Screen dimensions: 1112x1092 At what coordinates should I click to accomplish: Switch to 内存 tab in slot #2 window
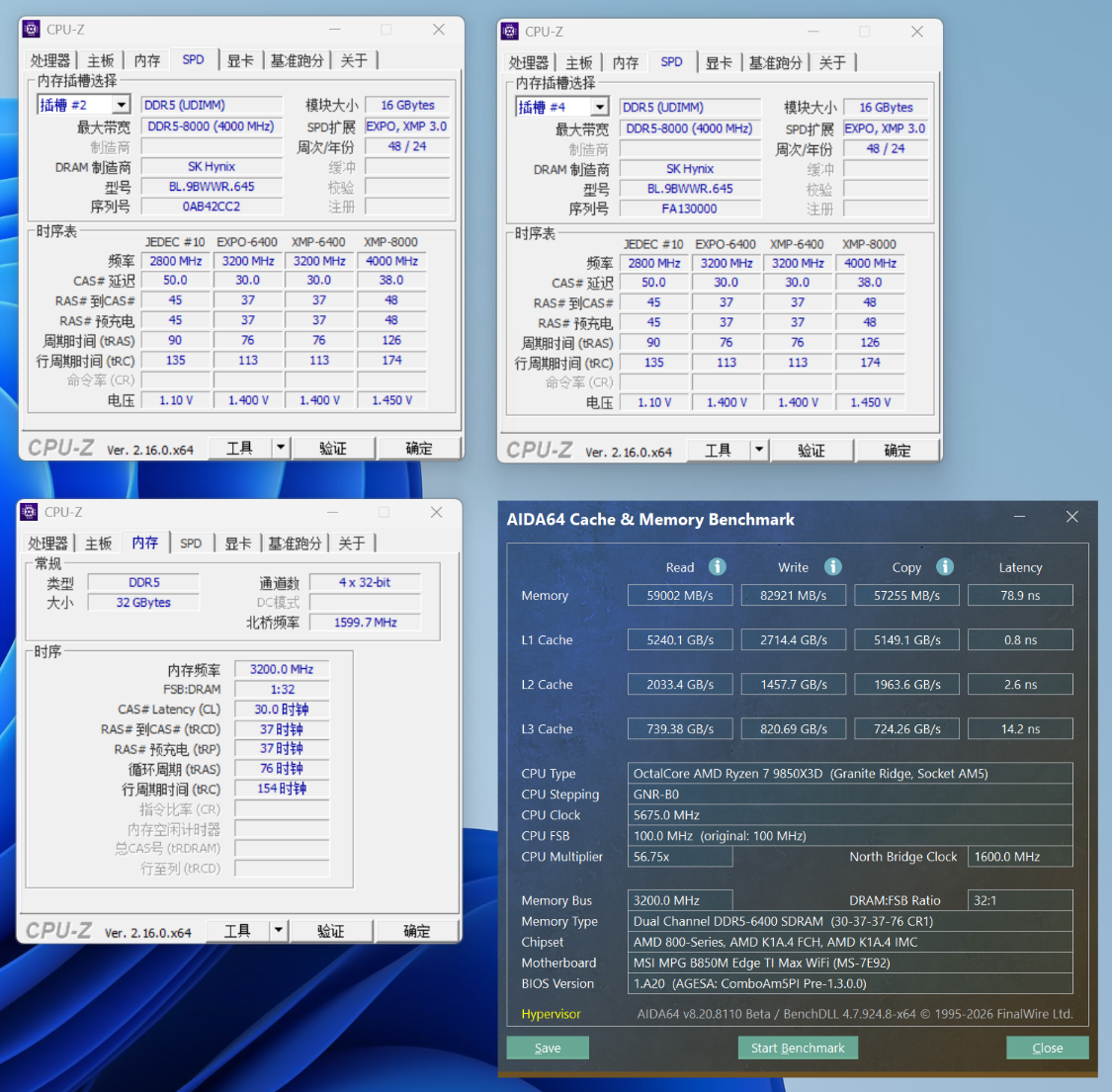pyautogui.click(x=147, y=61)
